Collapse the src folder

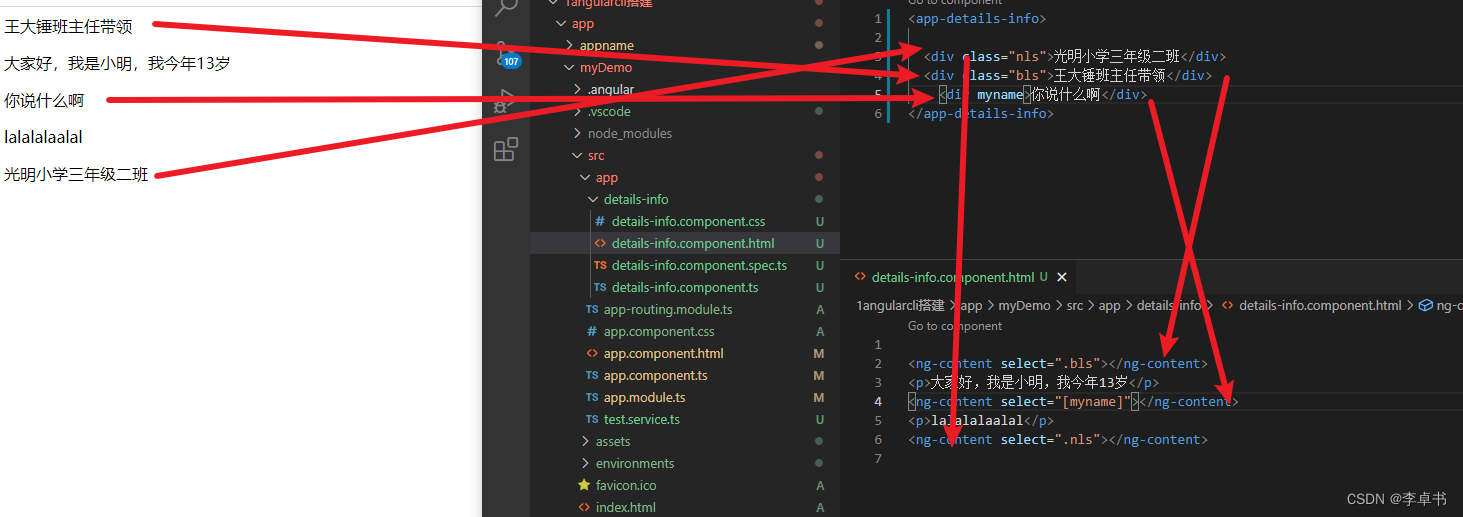pyautogui.click(x=577, y=156)
